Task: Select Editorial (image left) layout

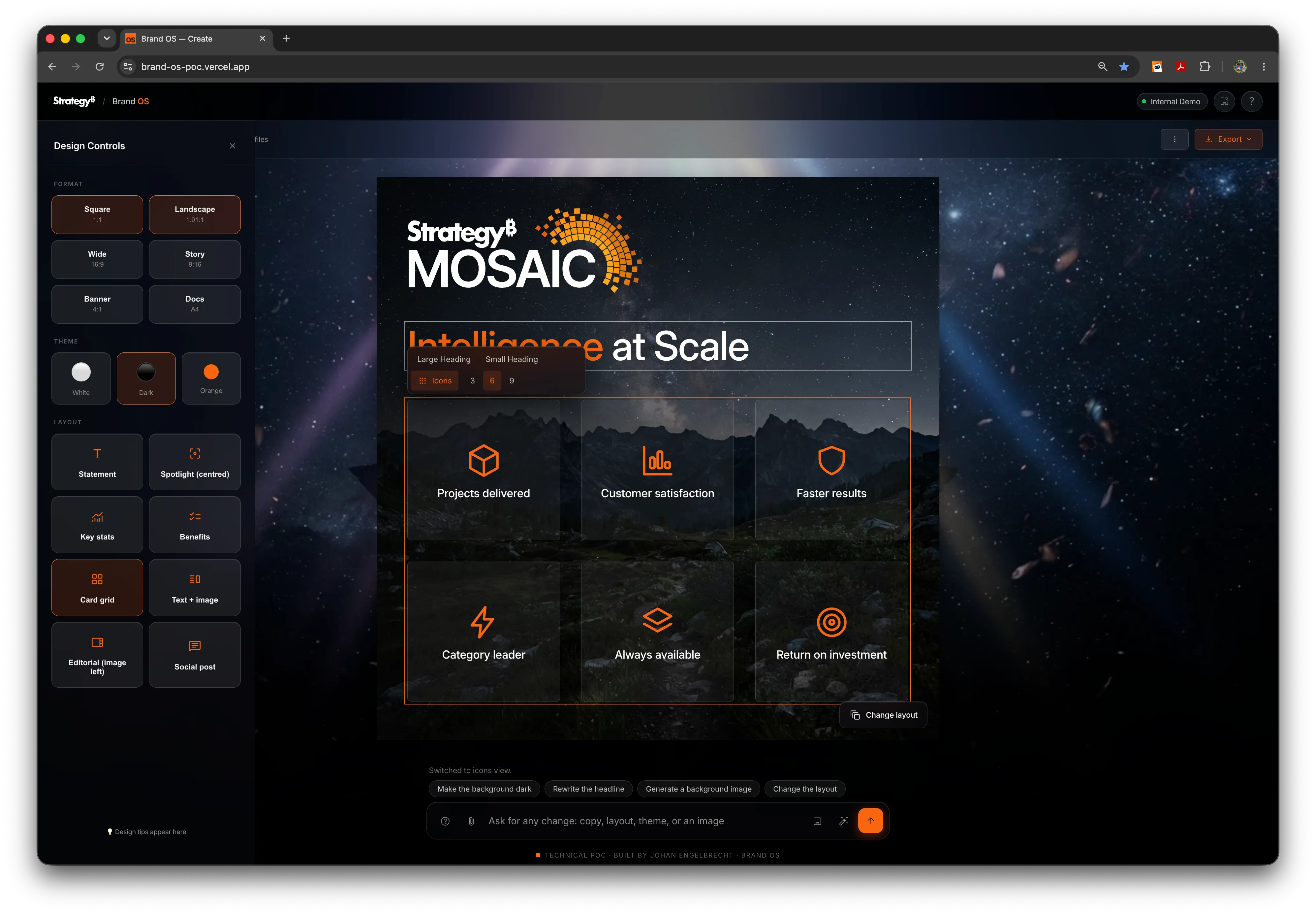Action: (97, 655)
